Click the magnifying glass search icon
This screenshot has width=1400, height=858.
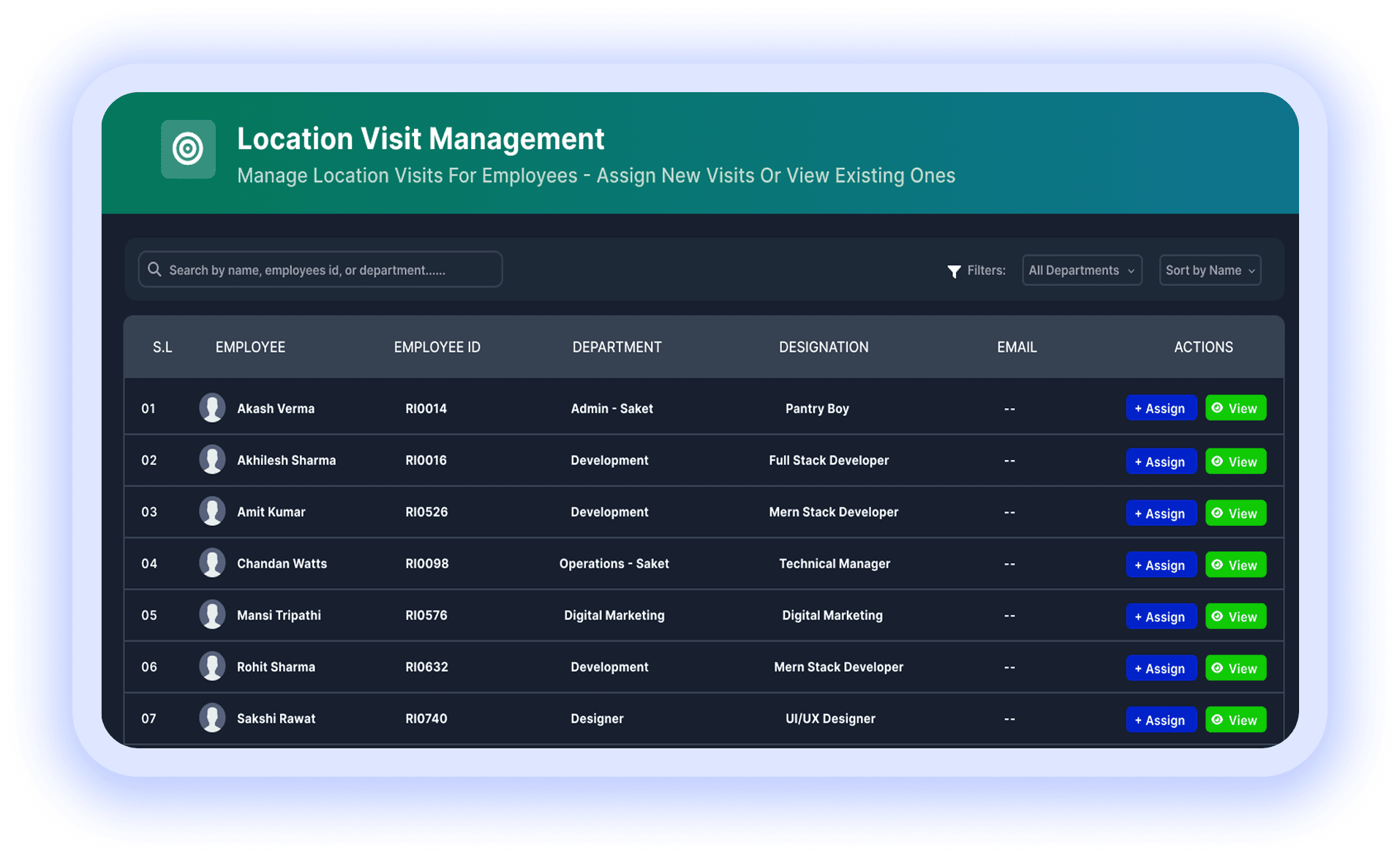point(154,269)
